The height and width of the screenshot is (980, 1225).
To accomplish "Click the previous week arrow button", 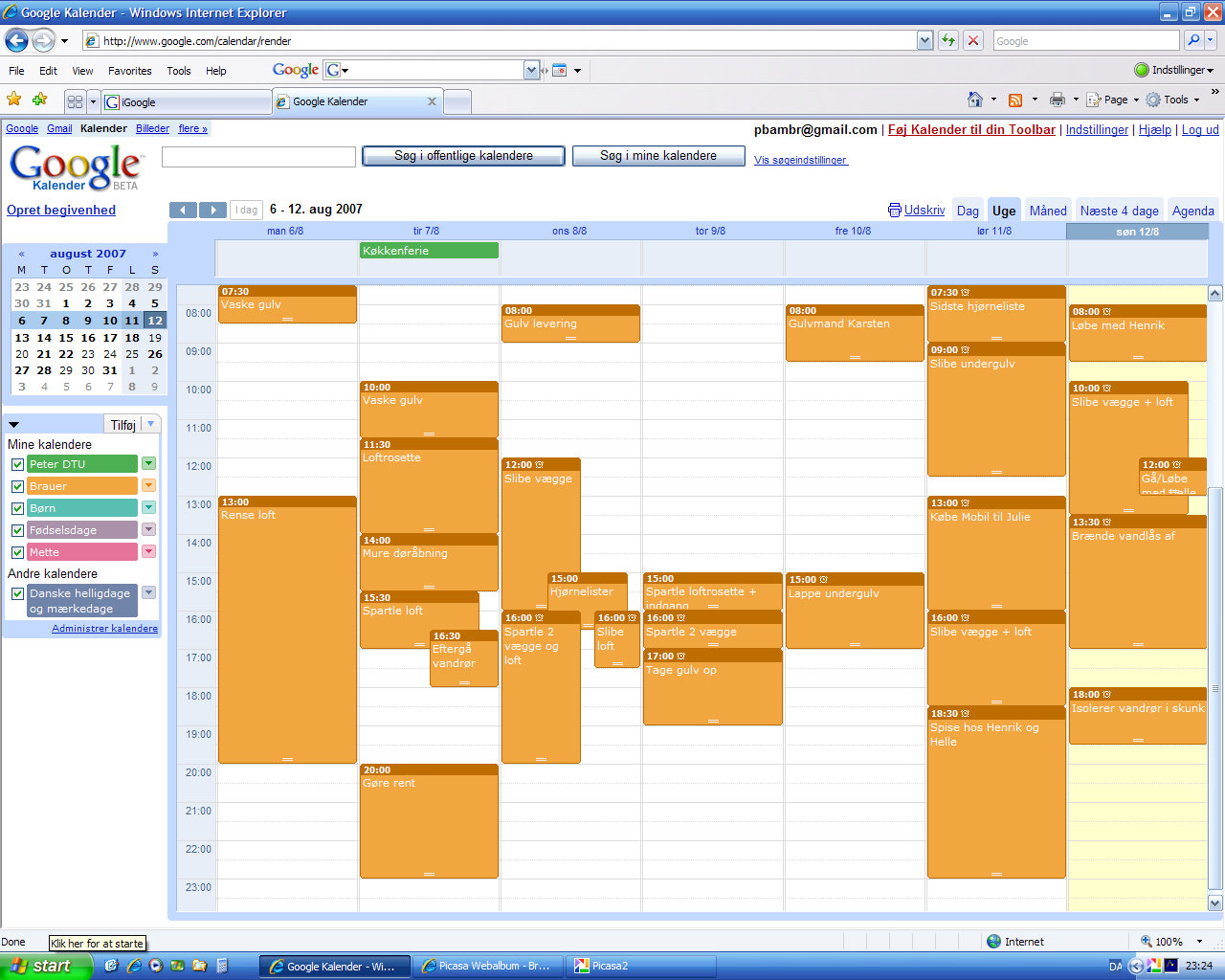I will [183, 210].
